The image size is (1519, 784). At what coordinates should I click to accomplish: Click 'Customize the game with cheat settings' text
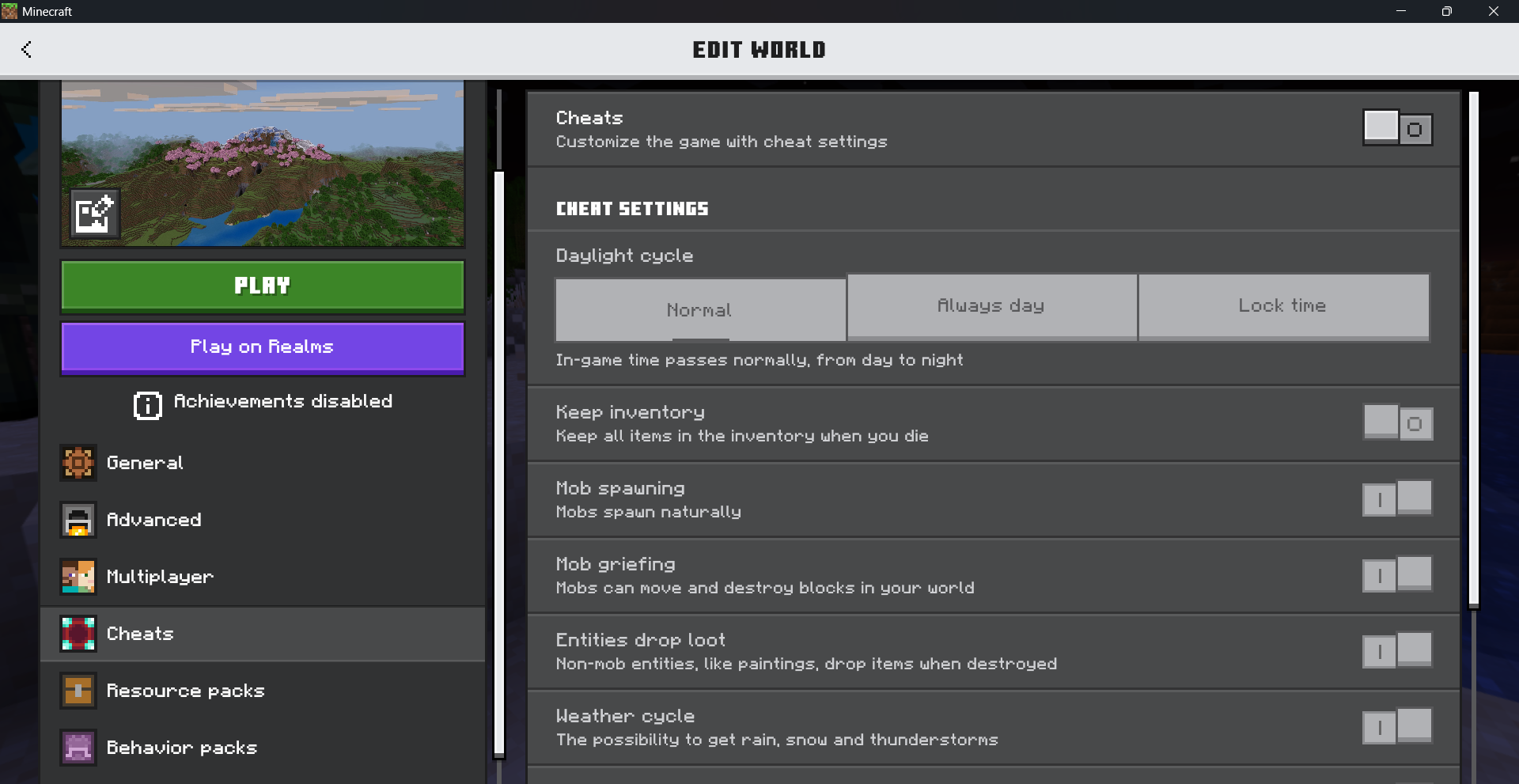pyautogui.click(x=722, y=142)
